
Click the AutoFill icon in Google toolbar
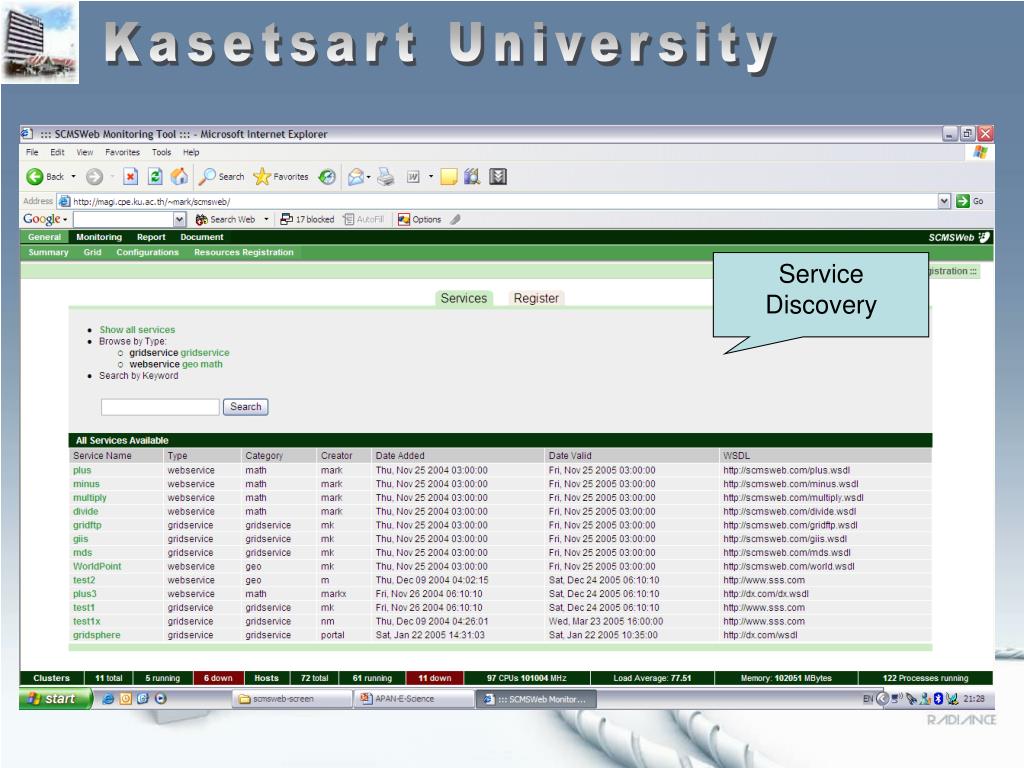pyautogui.click(x=349, y=219)
